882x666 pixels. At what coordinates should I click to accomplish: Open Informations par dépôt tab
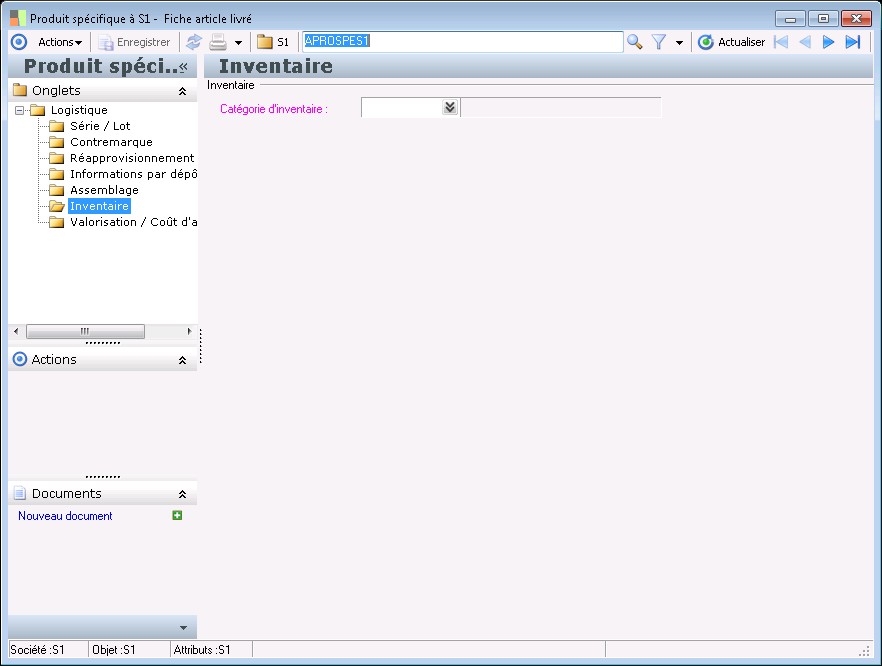tap(133, 174)
